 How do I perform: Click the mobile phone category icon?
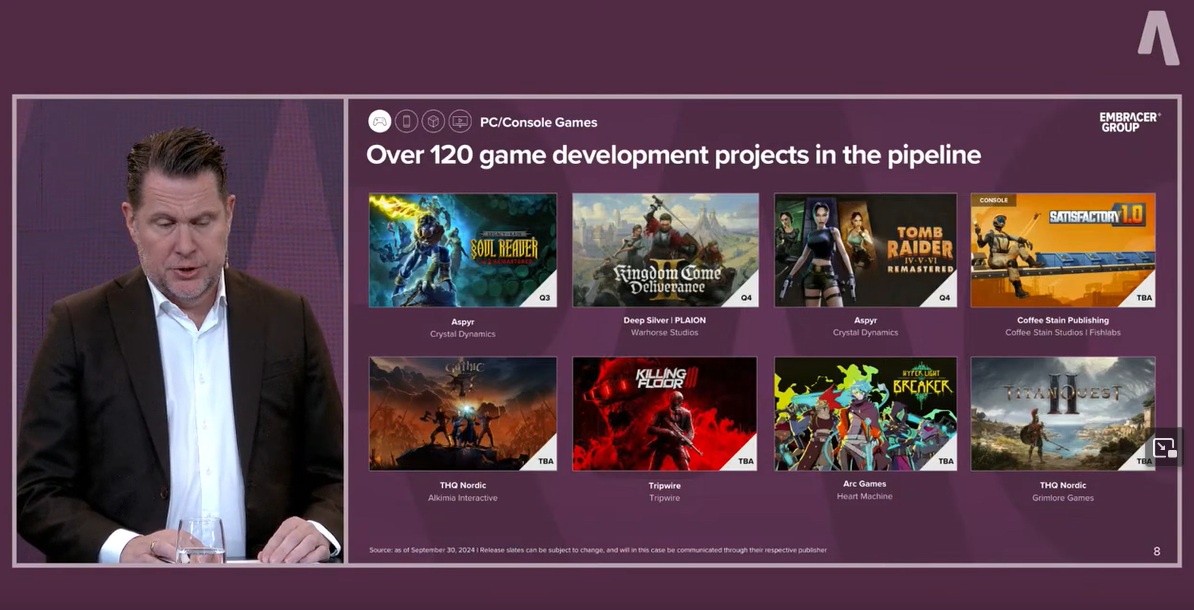407,121
